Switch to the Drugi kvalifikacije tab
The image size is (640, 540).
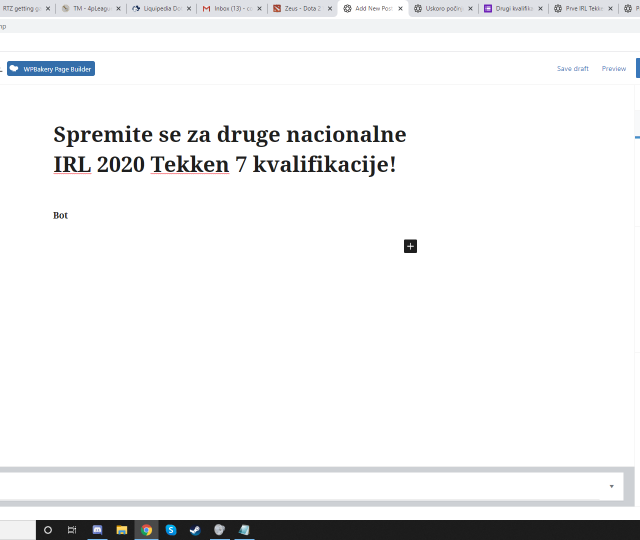[x=512, y=8]
